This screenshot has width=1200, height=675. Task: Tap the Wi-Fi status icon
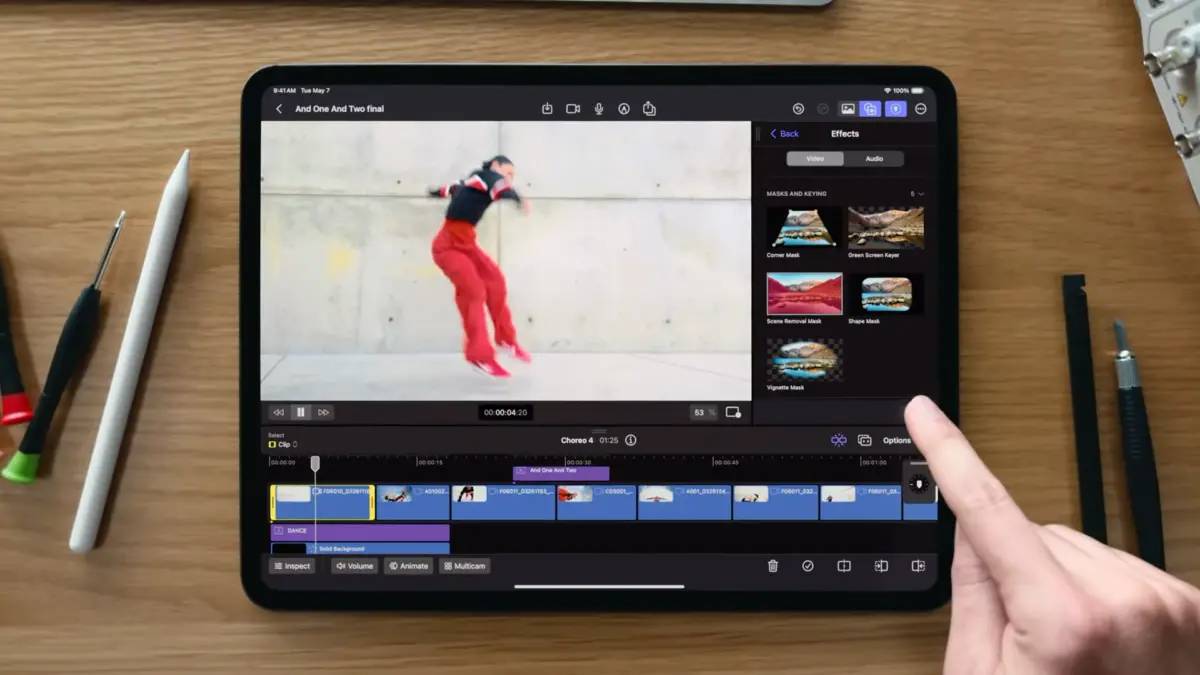click(887, 91)
